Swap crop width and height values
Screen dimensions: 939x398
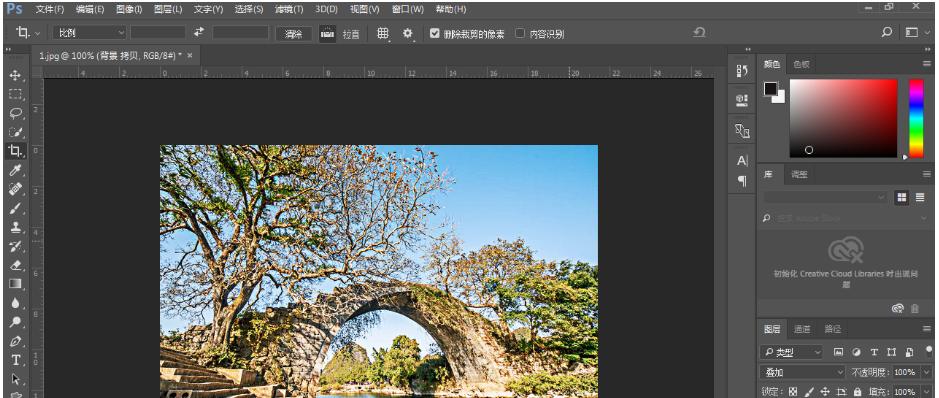click(199, 33)
